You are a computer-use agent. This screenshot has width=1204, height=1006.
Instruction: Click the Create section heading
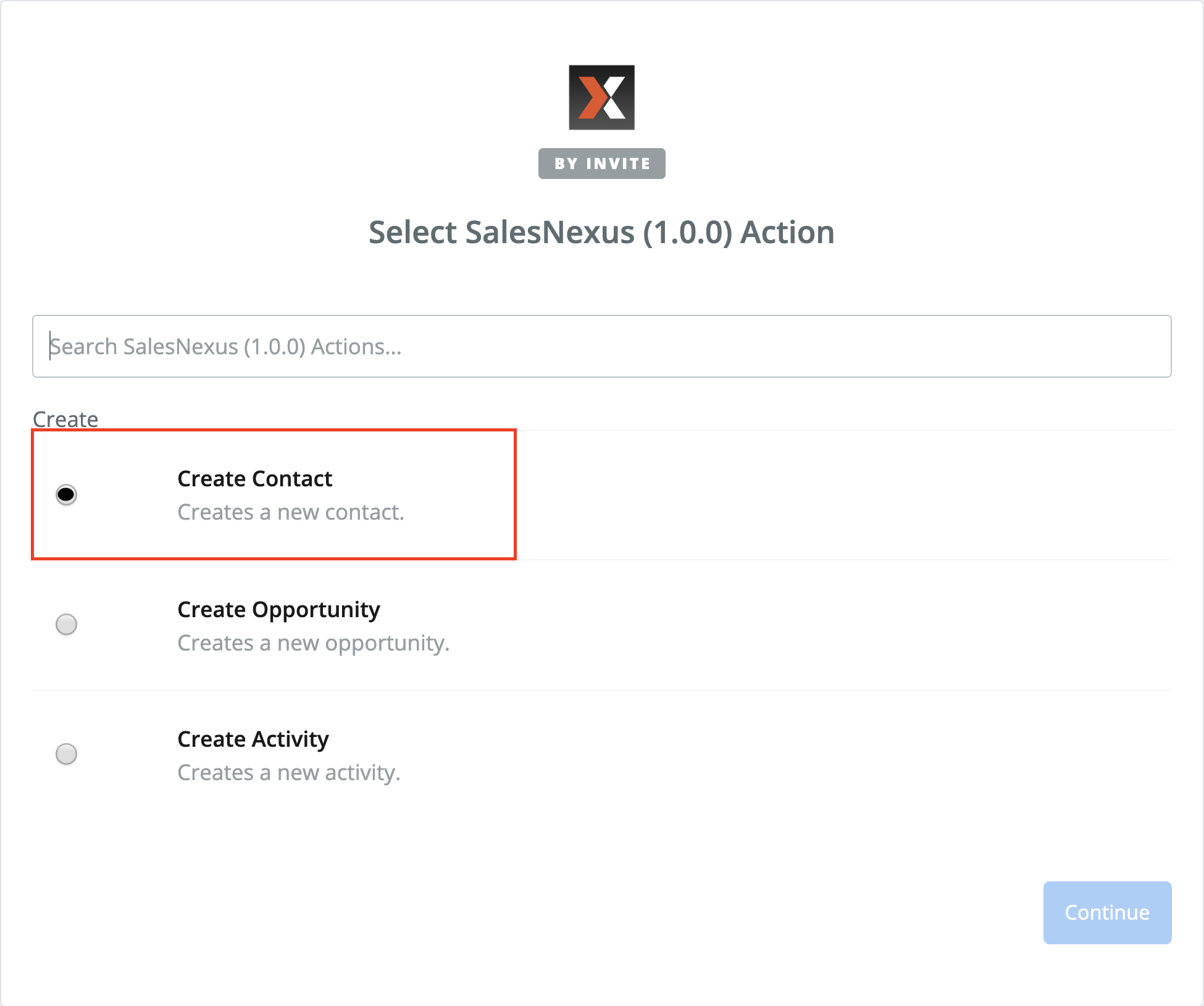point(65,419)
